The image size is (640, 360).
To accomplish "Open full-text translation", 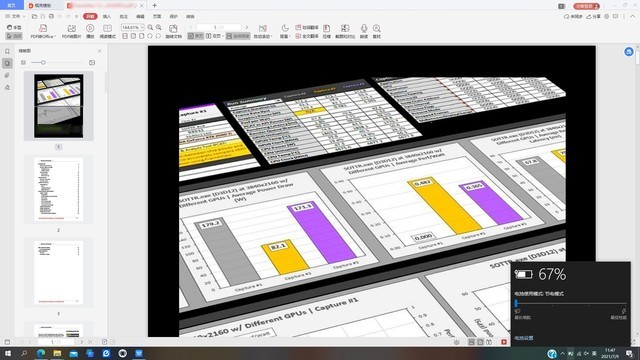I will [x=307, y=36].
